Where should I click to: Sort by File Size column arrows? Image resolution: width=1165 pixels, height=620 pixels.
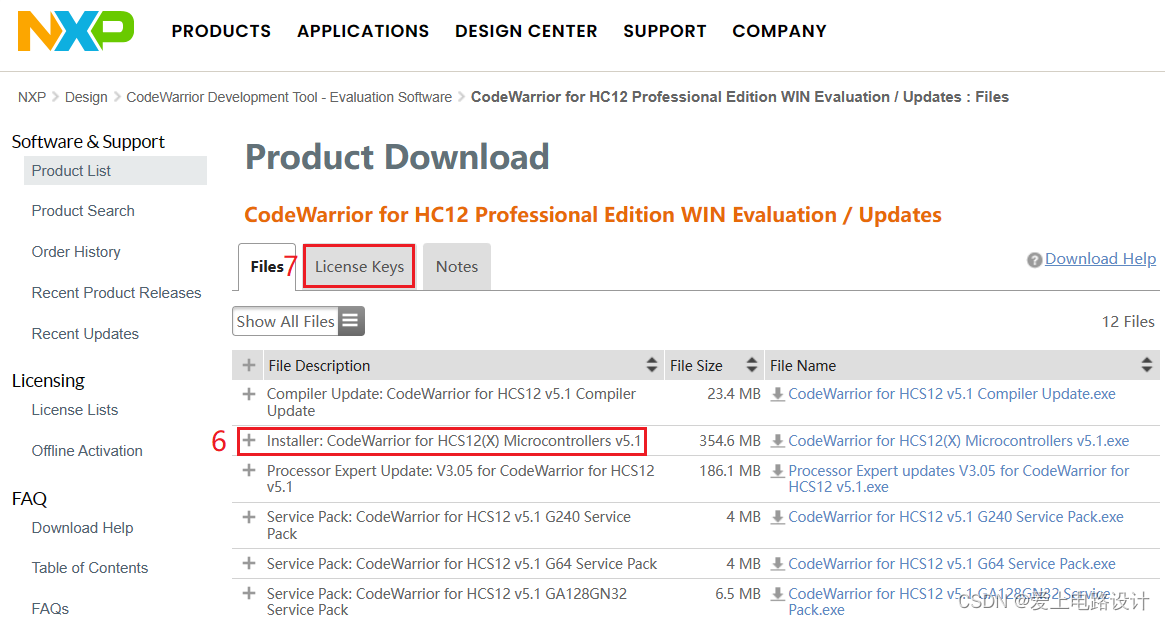752,365
